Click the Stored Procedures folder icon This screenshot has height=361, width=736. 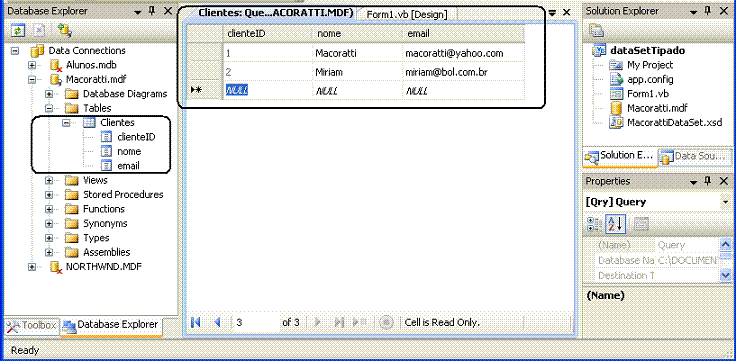(72, 195)
